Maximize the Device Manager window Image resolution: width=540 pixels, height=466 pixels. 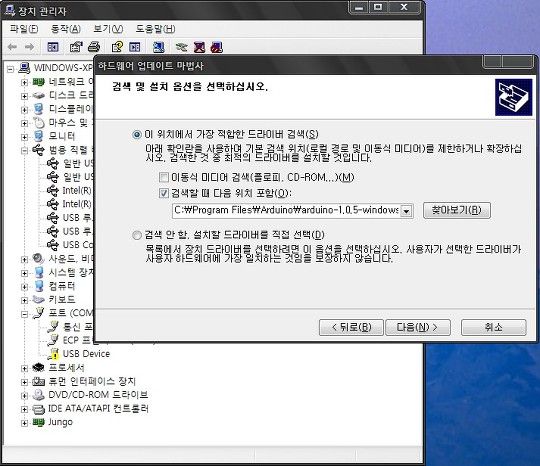[378, 7]
